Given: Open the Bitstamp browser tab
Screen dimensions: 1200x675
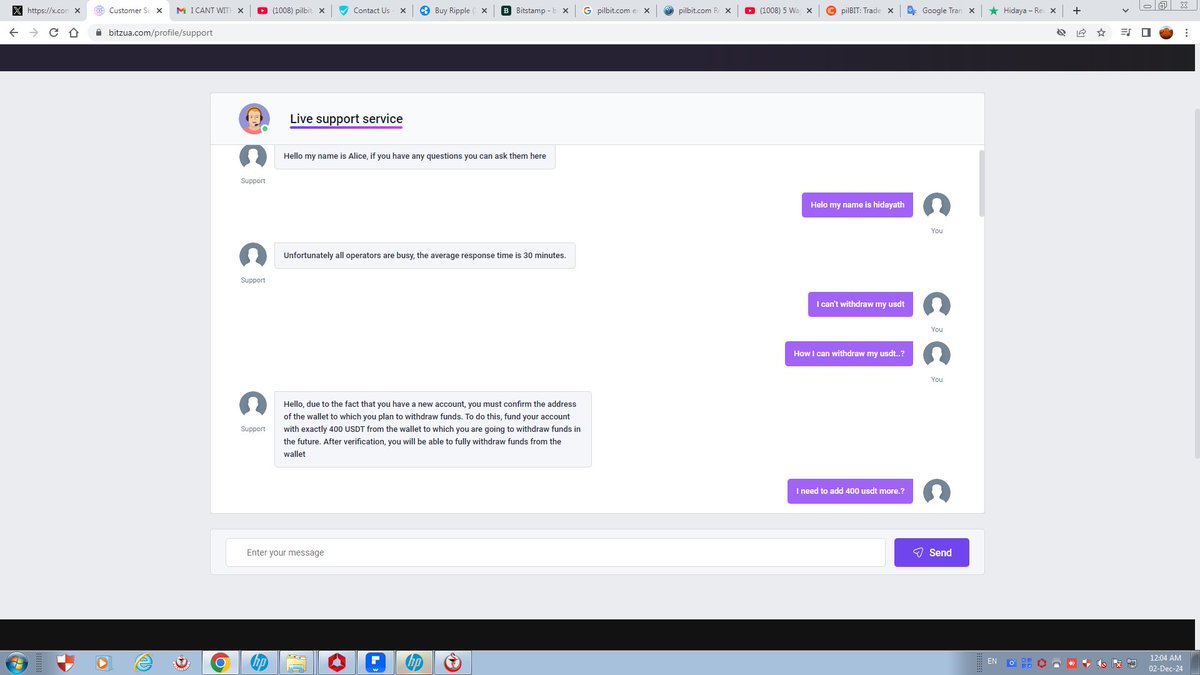Looking at the screenshot, I should pyautogui.click(x=535, y=11).
